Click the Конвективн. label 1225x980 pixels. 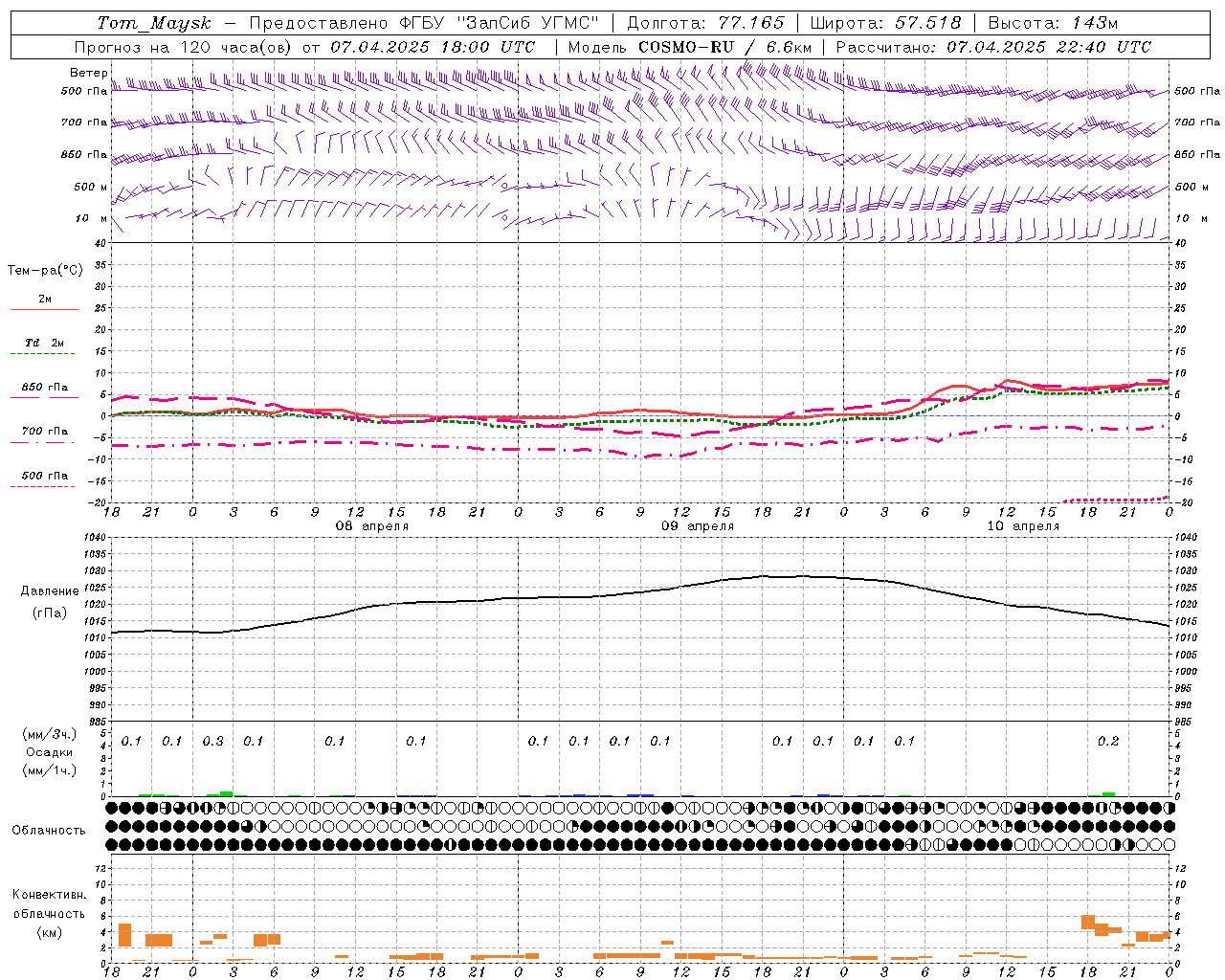click(49, 895)
